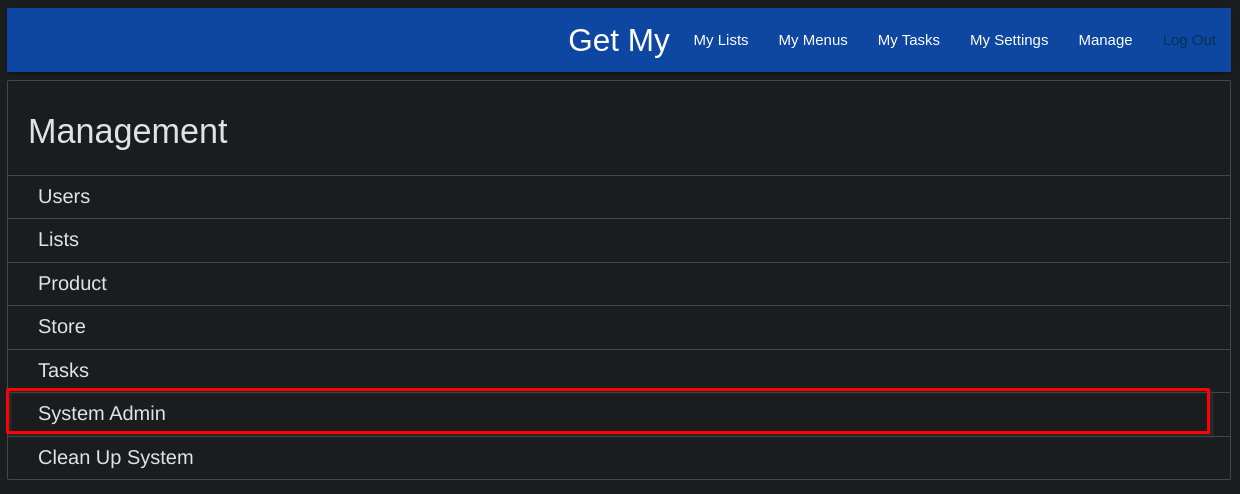Screen dimensions: 1240x494
Task: Open the Store management row
Action: tap(619, 327)
